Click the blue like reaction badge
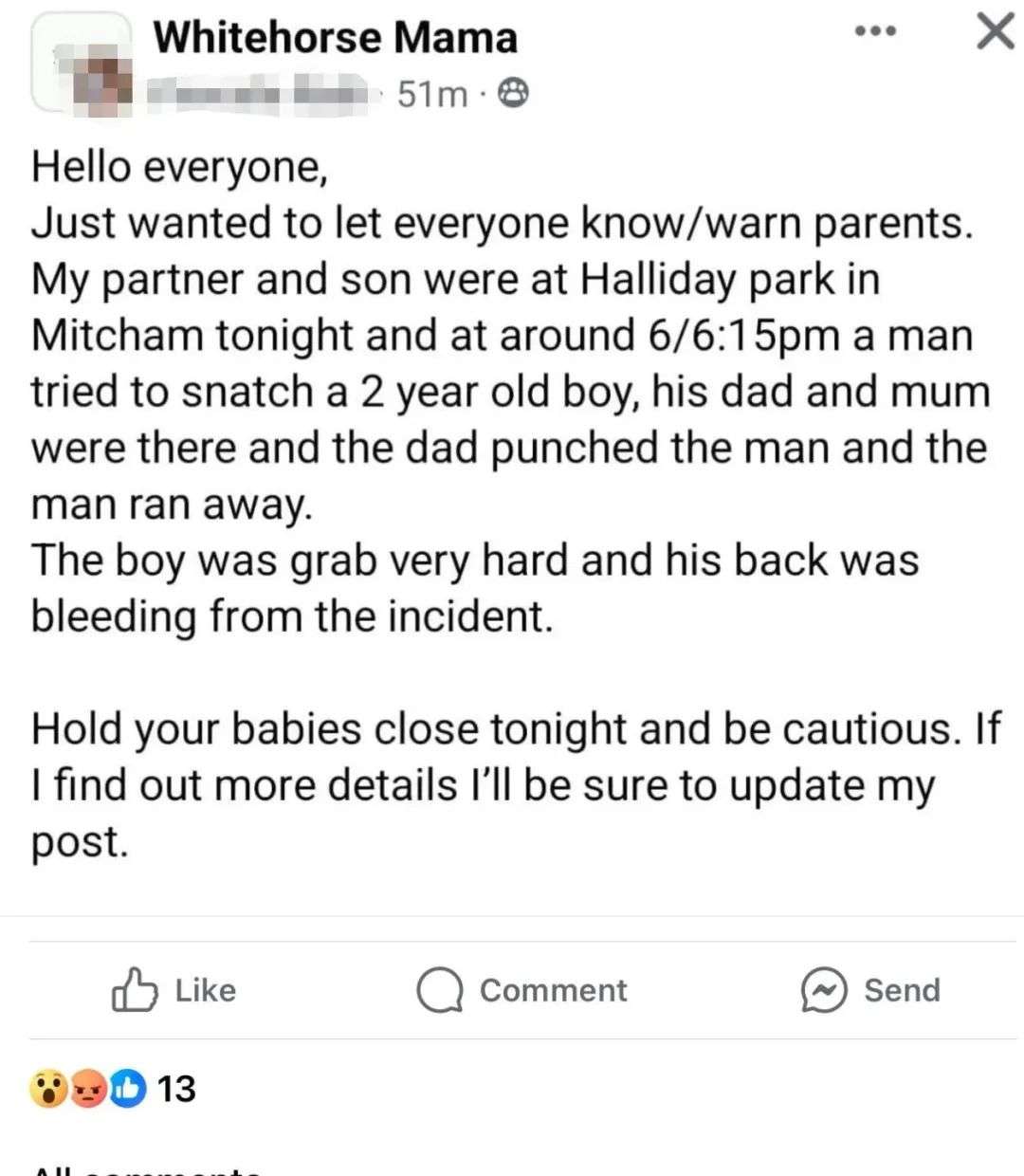 point(128,1090)
